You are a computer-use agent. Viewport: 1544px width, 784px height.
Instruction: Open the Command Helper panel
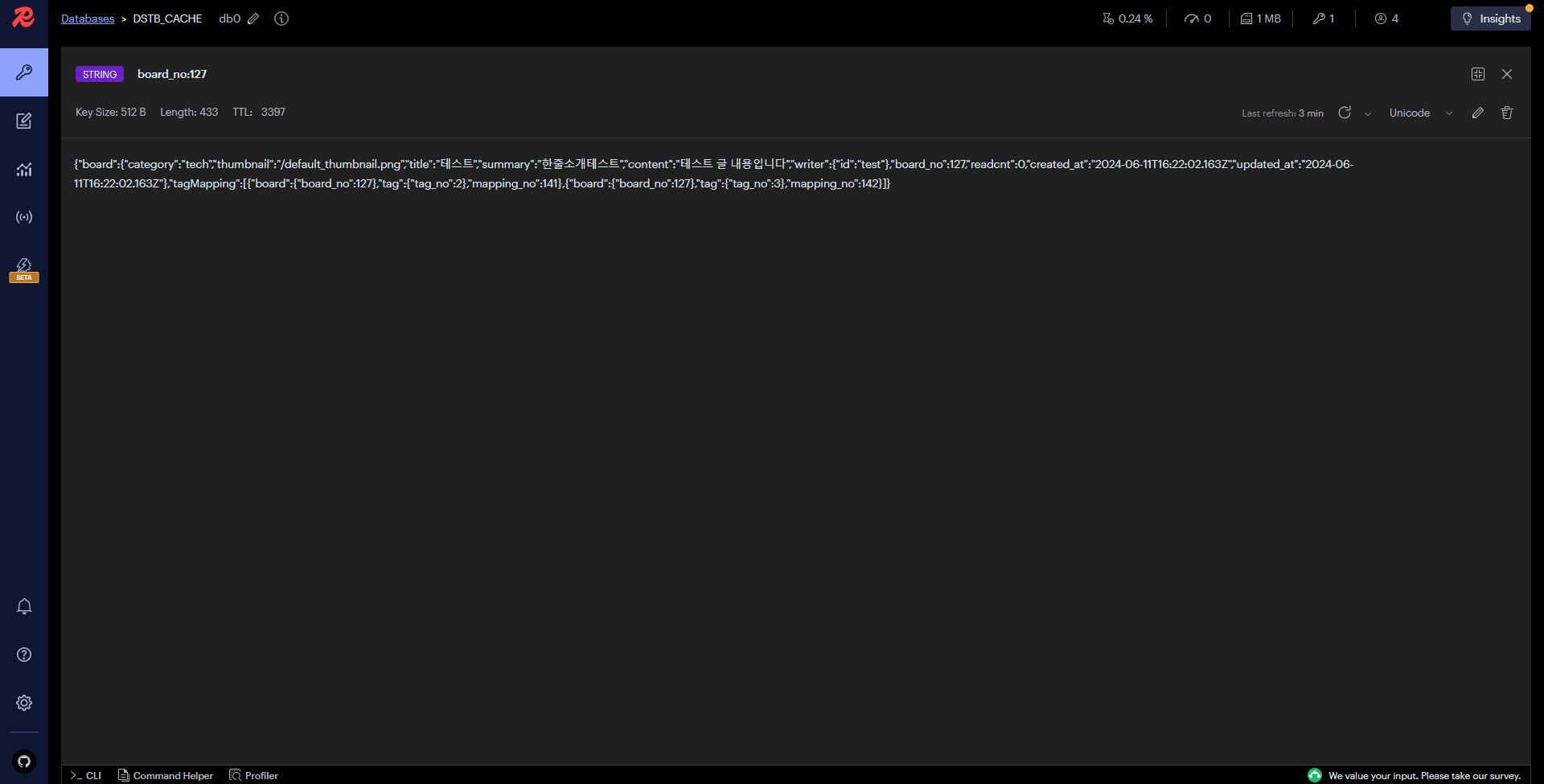click(x=166, y=775)
